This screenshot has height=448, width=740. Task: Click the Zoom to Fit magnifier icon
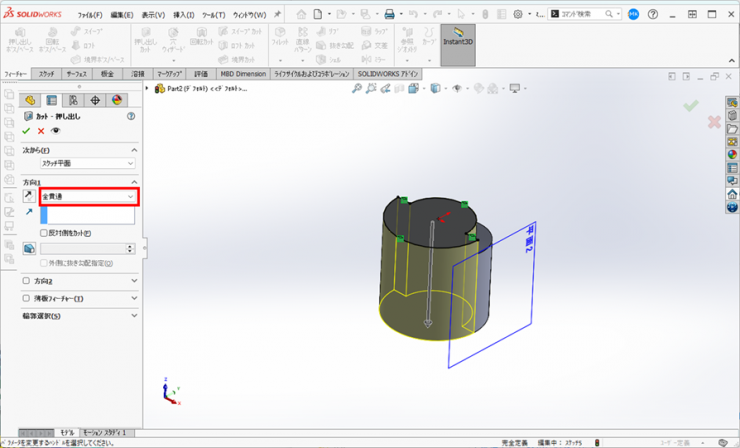(357, 89)
